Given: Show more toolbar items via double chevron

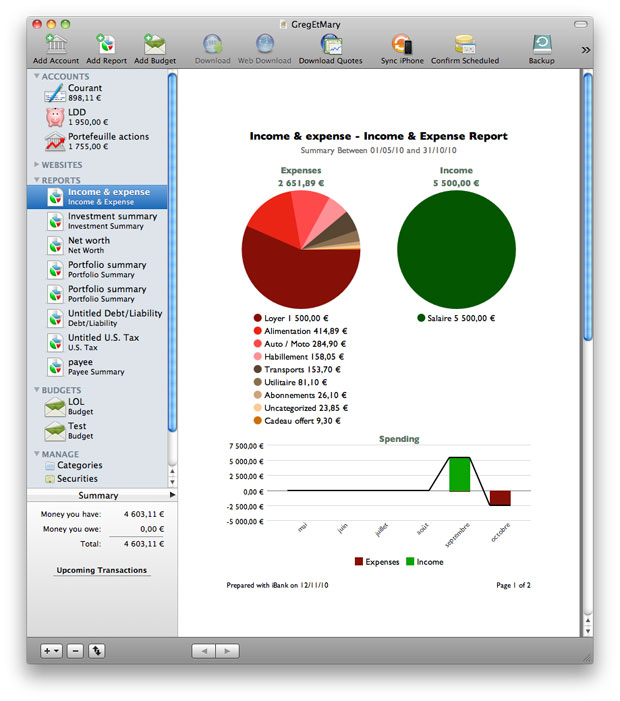Looking at the screenshot, I should click(x=586, y=50).
